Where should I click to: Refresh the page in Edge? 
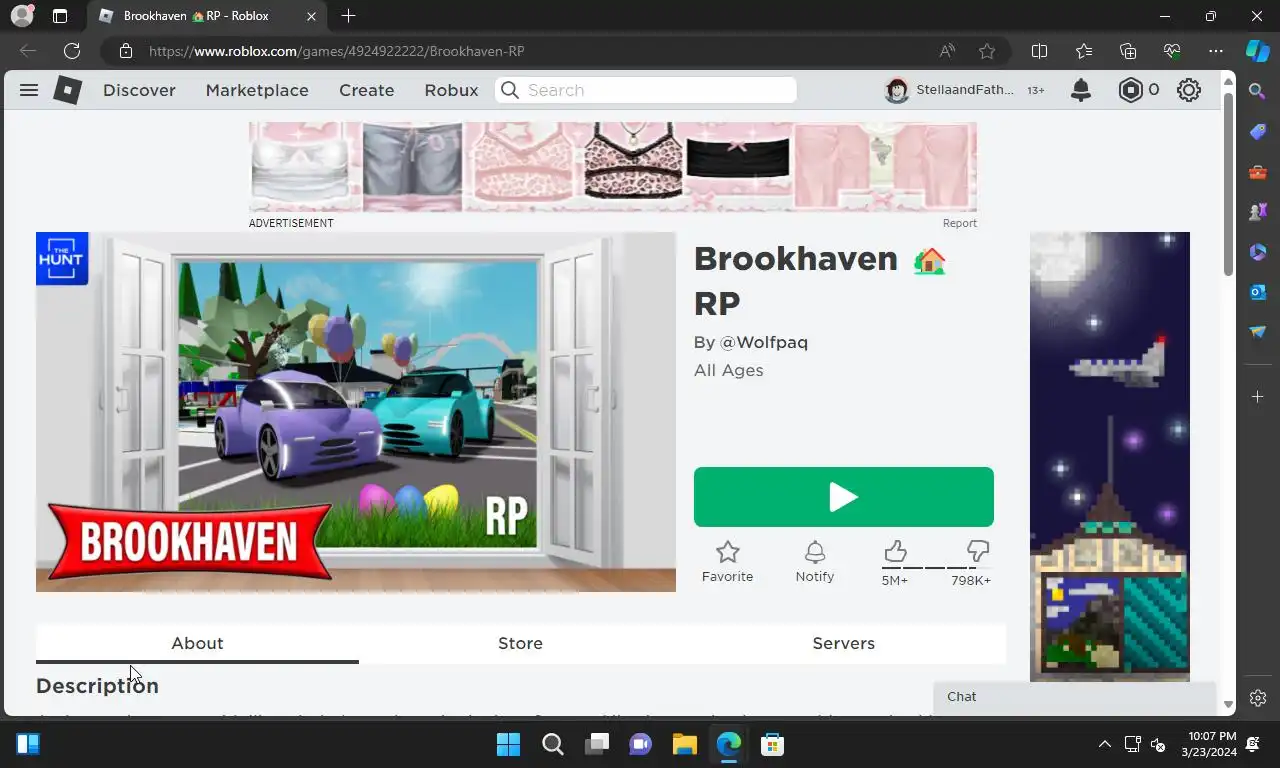(72, 51)
